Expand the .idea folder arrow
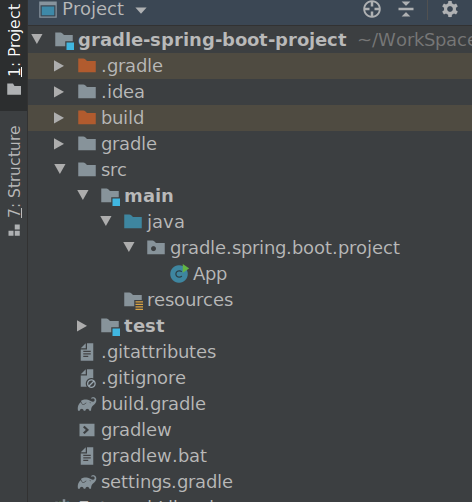472x502 pixels. 59,92
